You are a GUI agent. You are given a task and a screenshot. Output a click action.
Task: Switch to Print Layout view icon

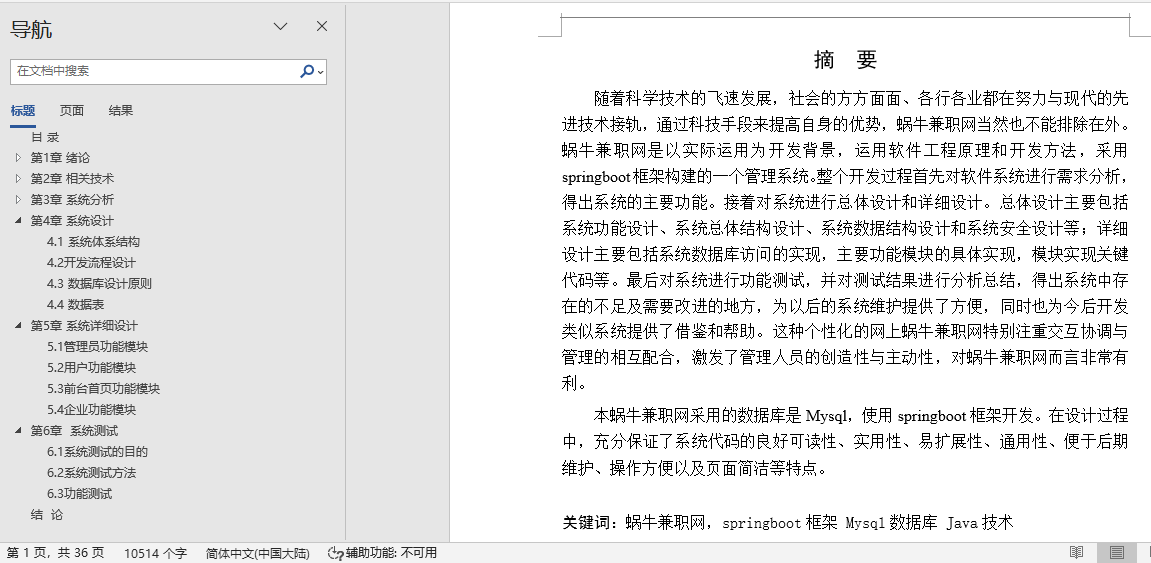click(x=1116, y=552)
